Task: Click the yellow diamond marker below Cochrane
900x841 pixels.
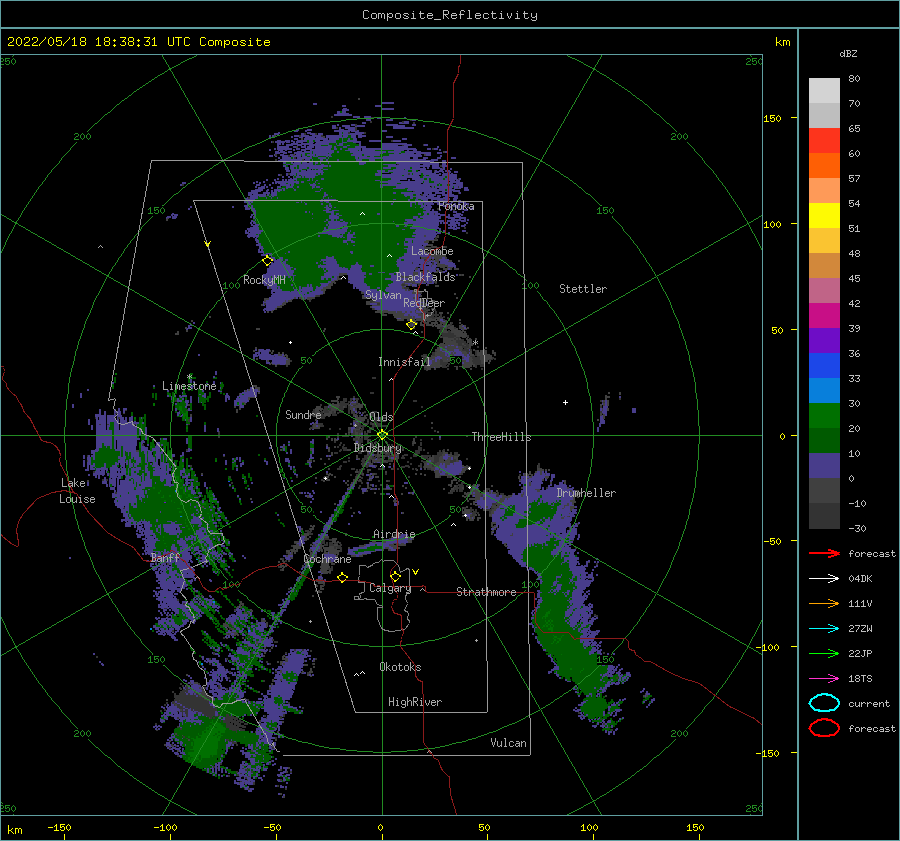Action: [x=342, y=577]
